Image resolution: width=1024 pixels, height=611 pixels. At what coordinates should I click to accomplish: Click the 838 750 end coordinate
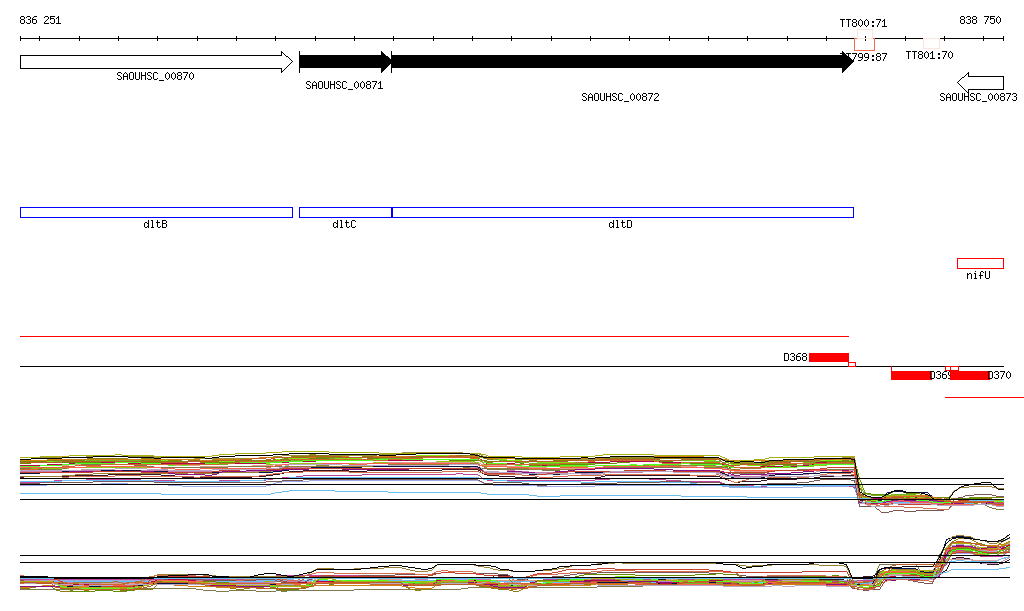point(979,20)
